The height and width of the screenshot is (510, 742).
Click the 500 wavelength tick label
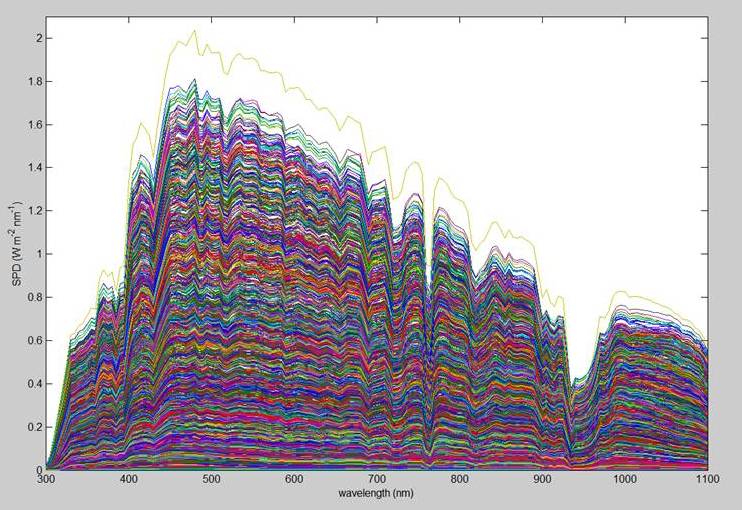click(212, 481)
